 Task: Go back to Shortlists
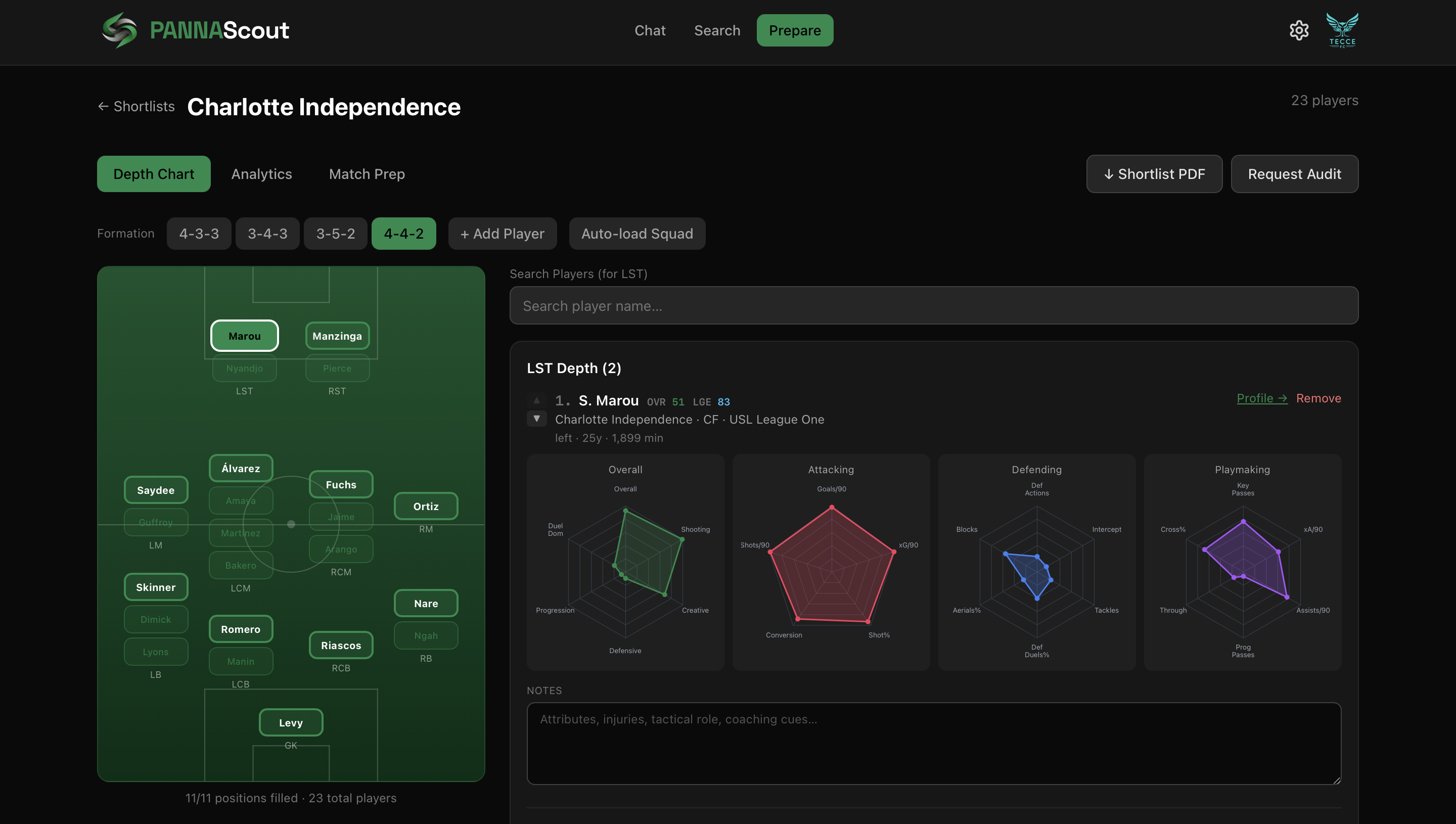[x=136, y=106]
